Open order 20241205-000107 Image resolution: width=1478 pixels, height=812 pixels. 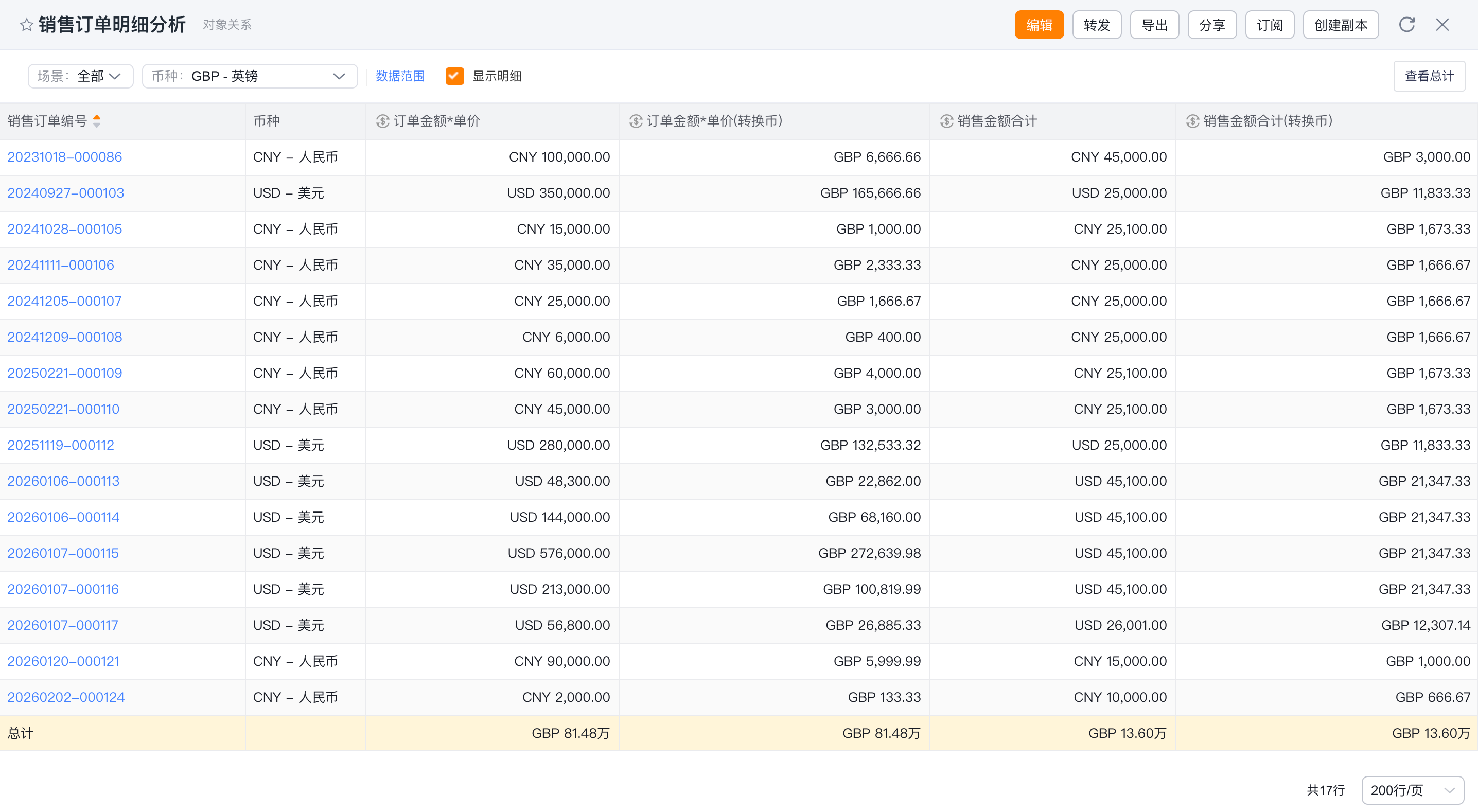(x=65, y=301)
